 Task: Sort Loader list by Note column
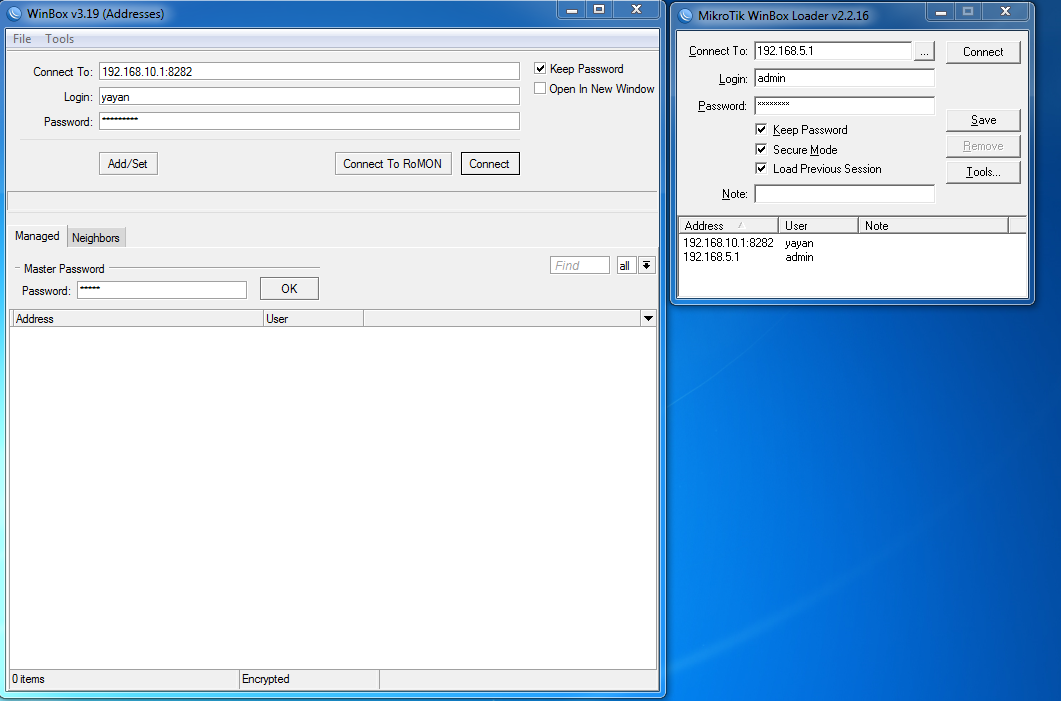933,225
